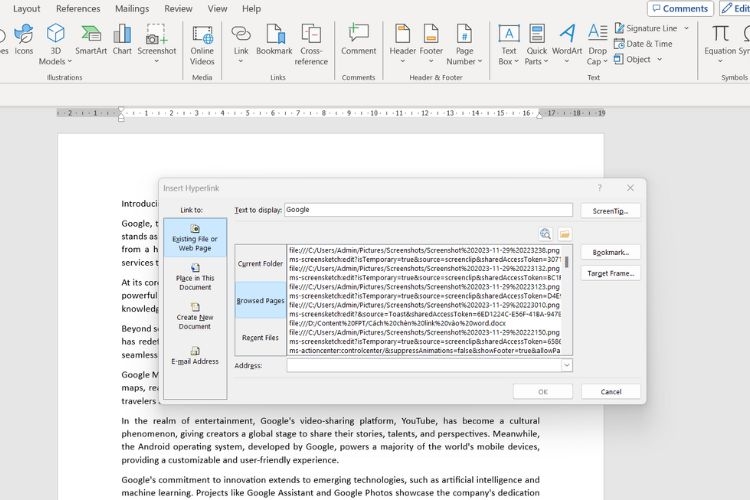
Task: Click the ScreenTip button
Action: tap(610, 211)
